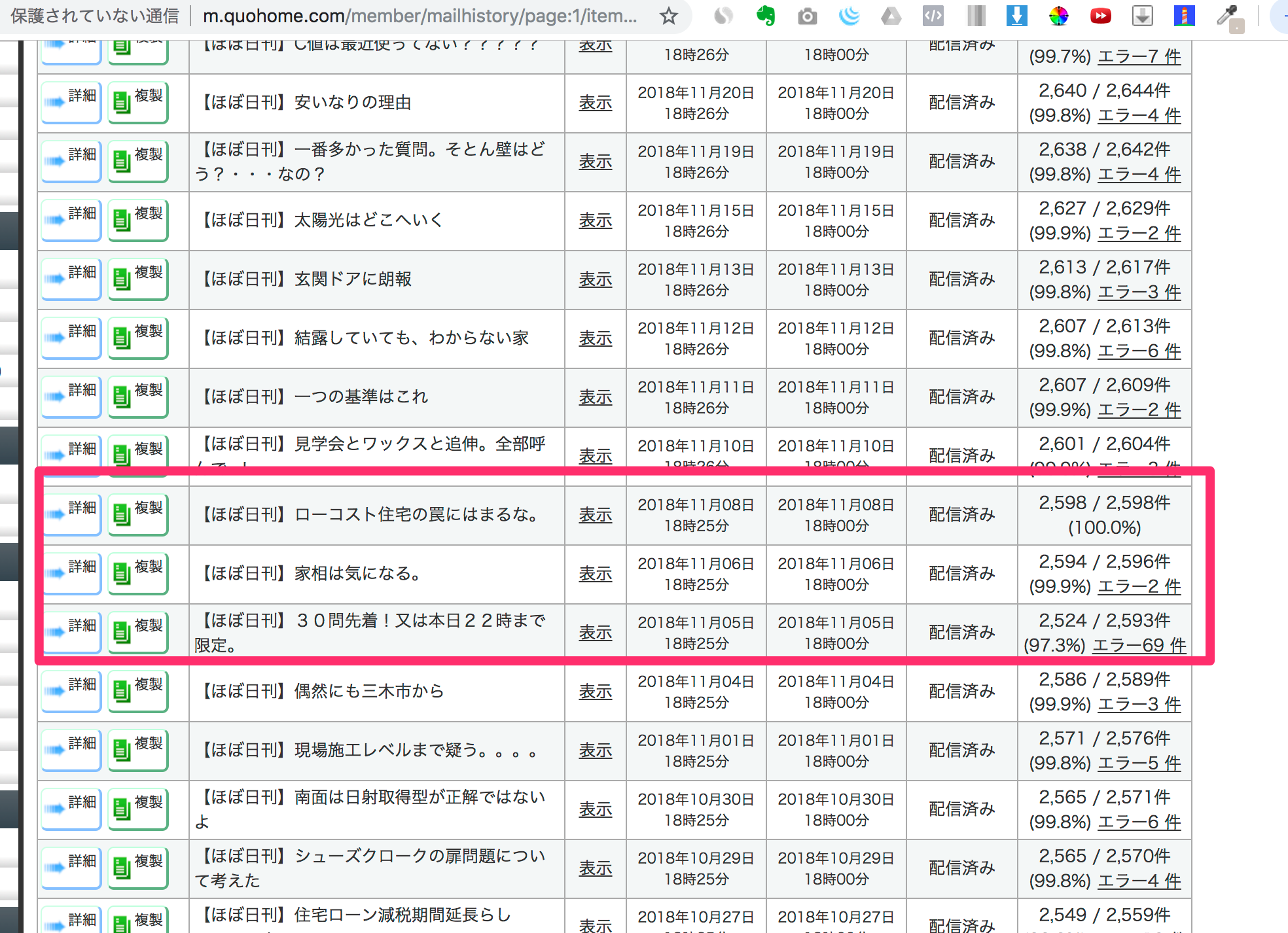The image size is (1288, 933).
Task: Click the camera screenshot extension icon
Action: pyautogui.click(x=807, y=16)
